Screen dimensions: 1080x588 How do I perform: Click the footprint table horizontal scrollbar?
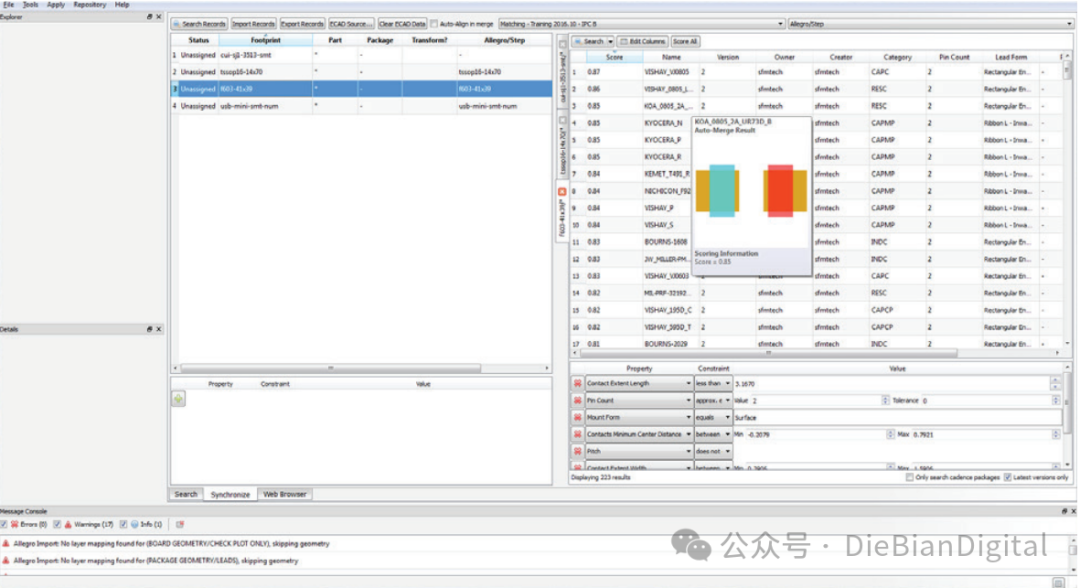pyautogui.click(x=331, y=368)
